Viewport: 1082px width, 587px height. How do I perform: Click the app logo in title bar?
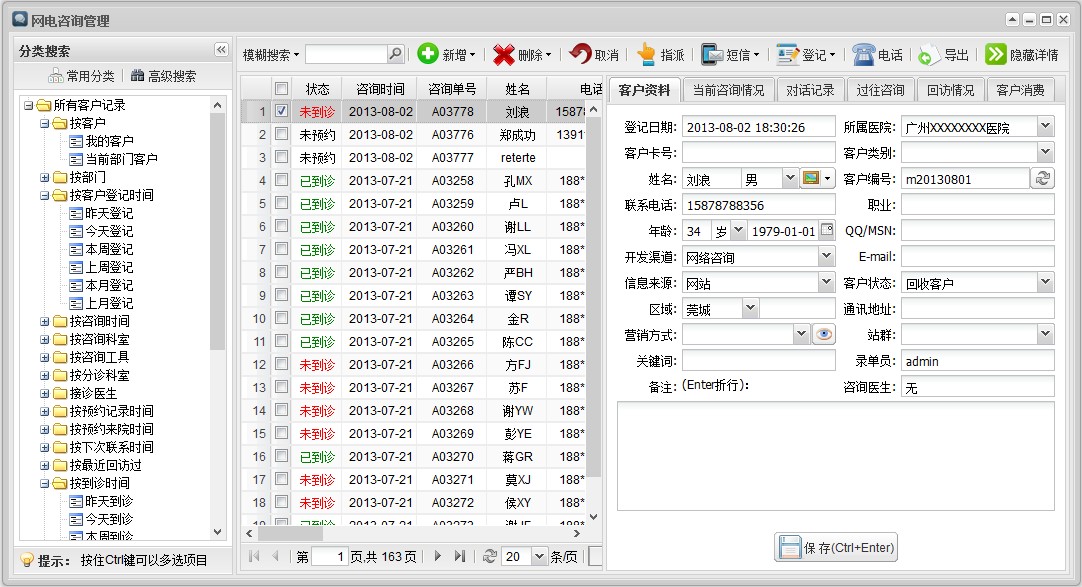point(20,19)
